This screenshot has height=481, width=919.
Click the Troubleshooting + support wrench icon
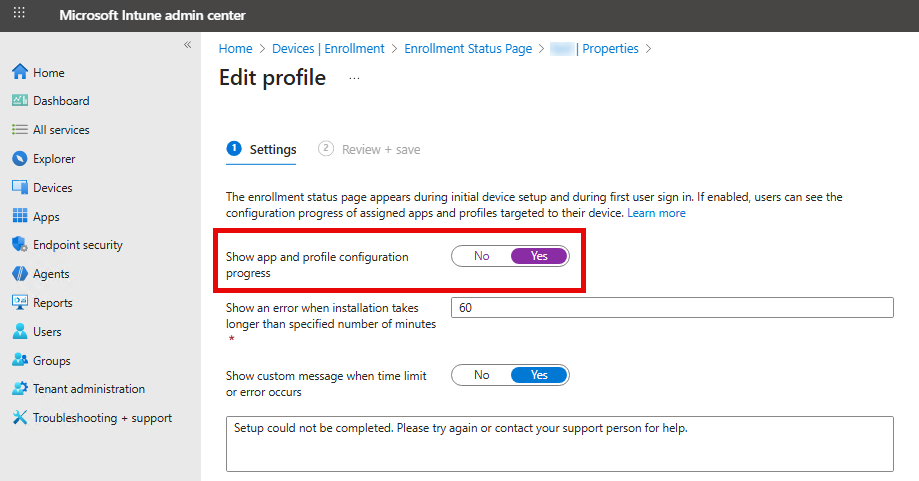tap(20, 417)
